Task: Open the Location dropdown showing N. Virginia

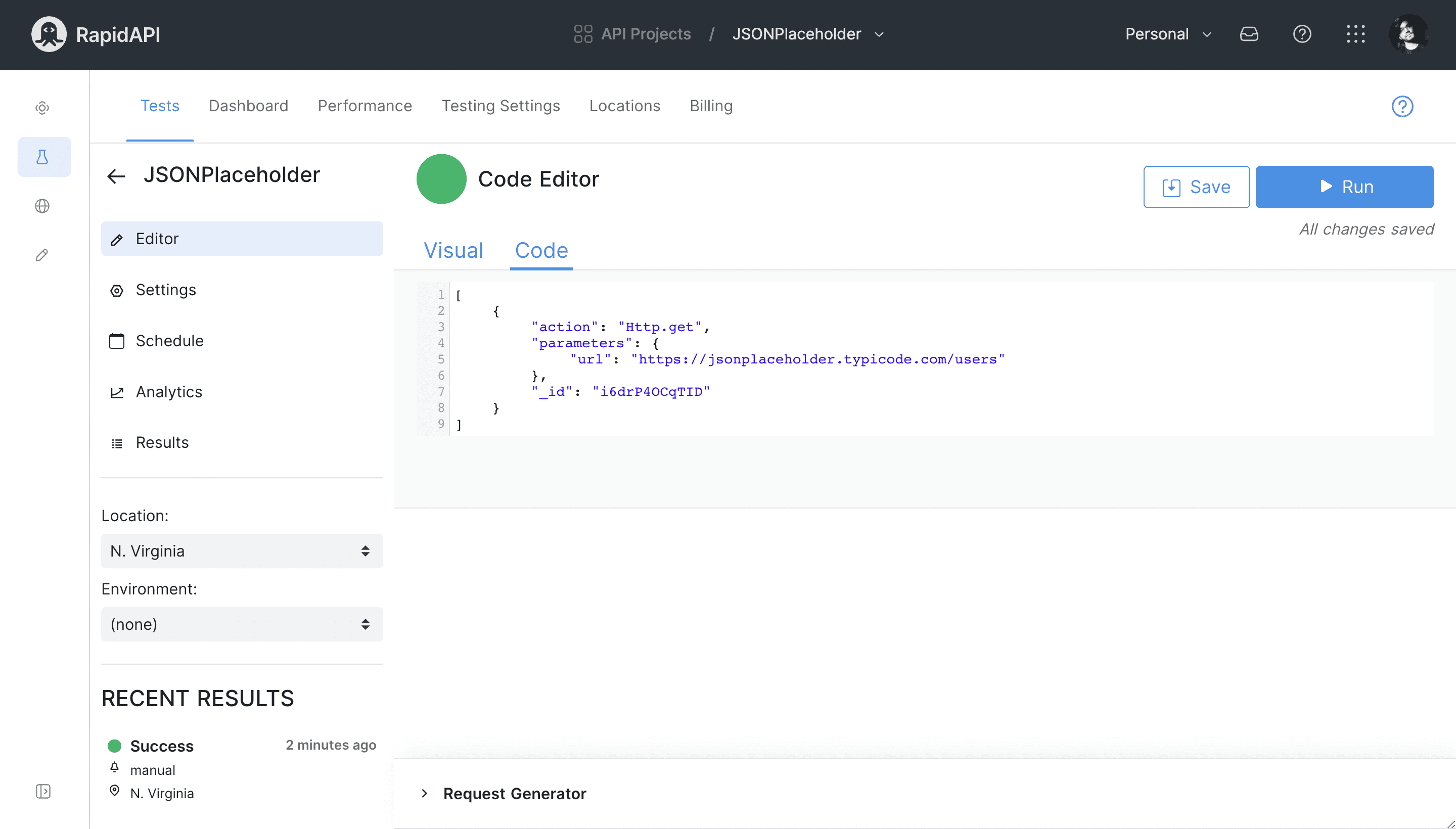Action: point(242,551)
